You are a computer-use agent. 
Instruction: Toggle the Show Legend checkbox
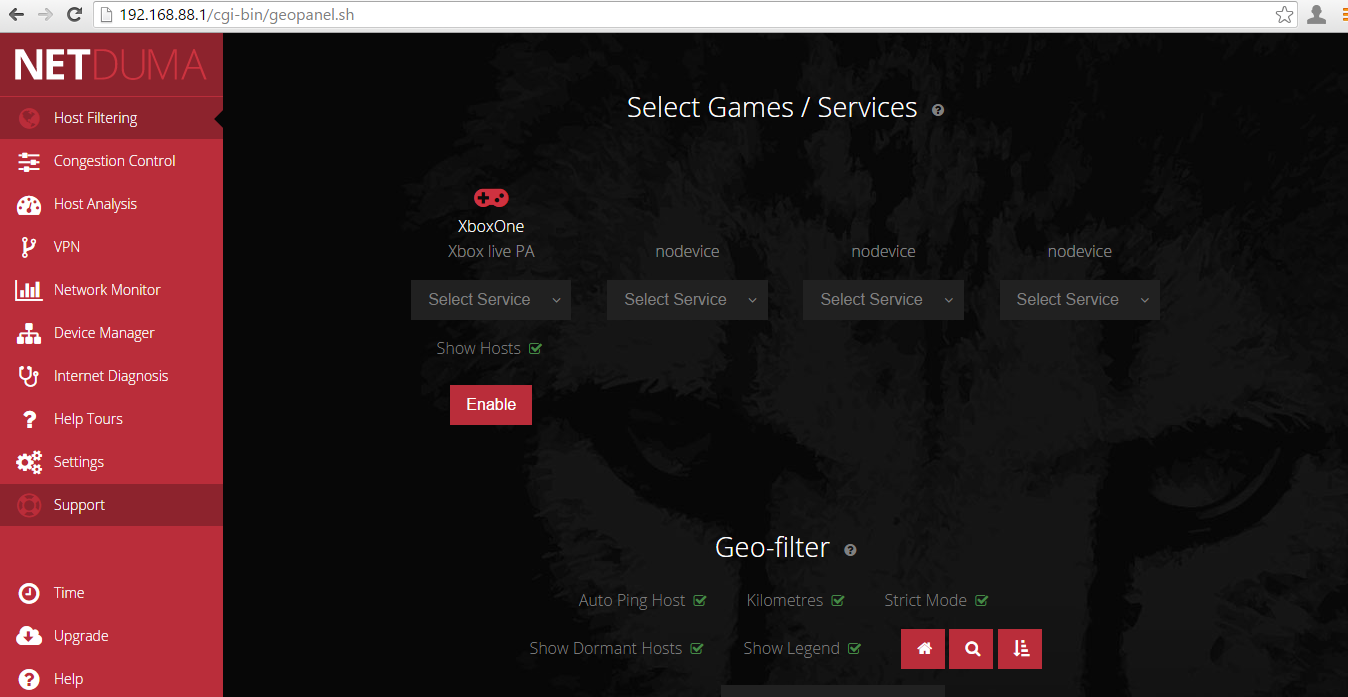[x=854, y=649]
